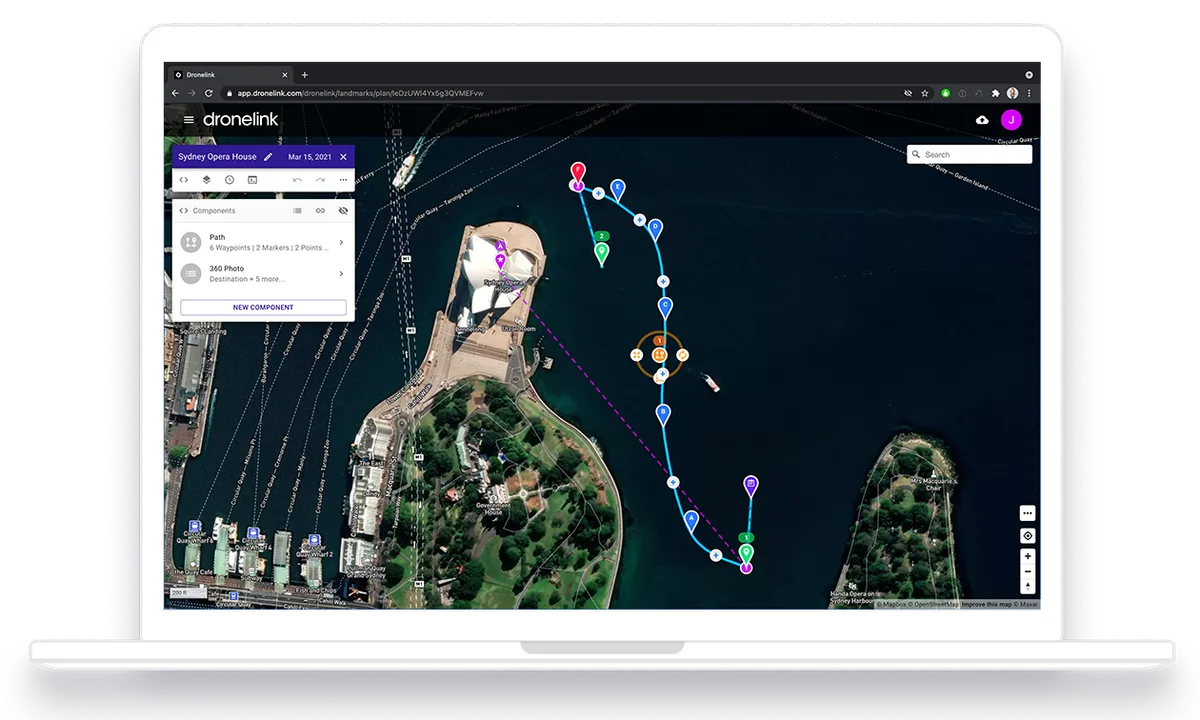1200x720 pixels.
Task: Open the plan code view icon in toolbar
Action: pos(184,180)
